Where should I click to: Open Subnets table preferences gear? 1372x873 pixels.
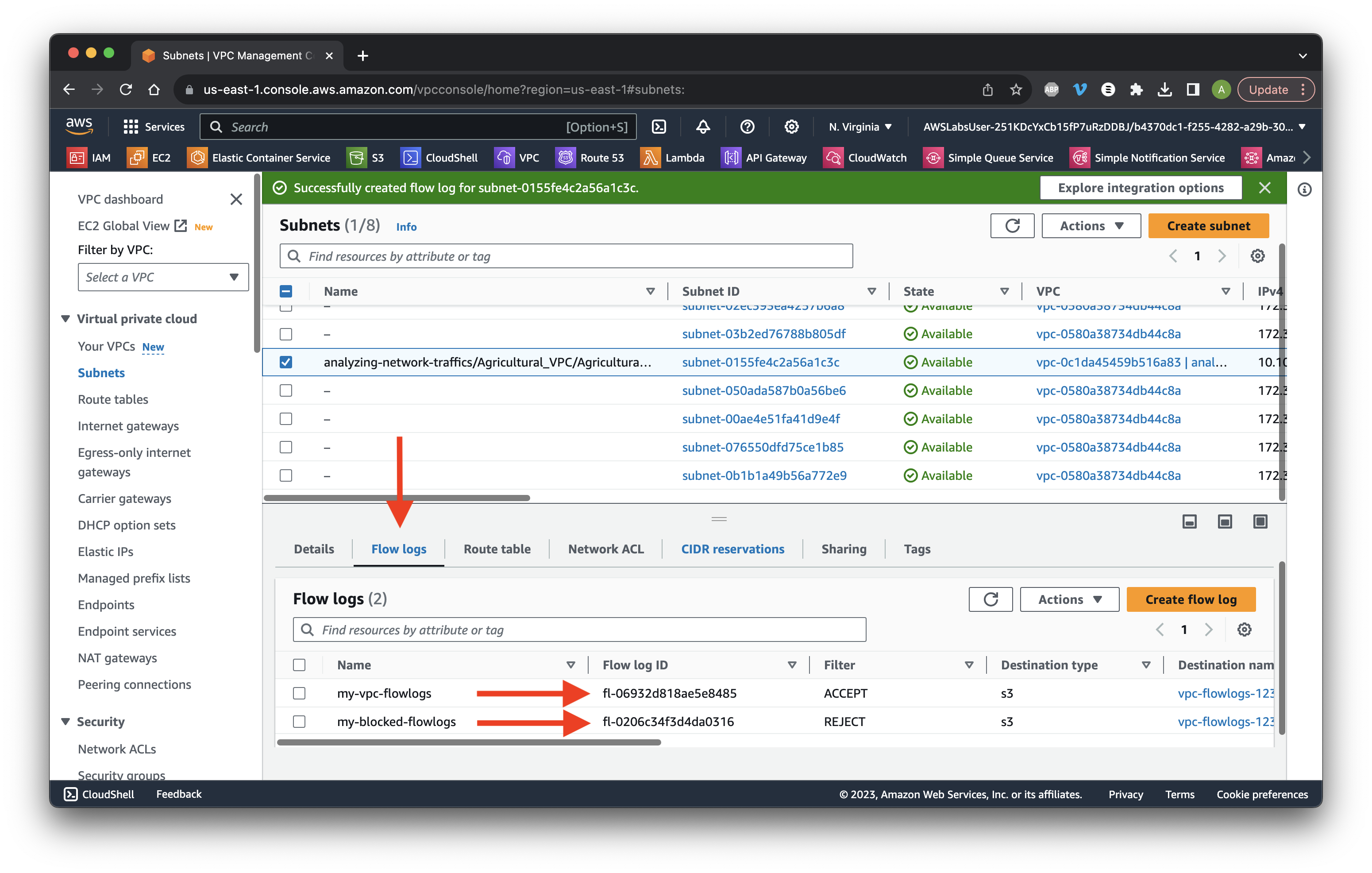coord(1257,256)
